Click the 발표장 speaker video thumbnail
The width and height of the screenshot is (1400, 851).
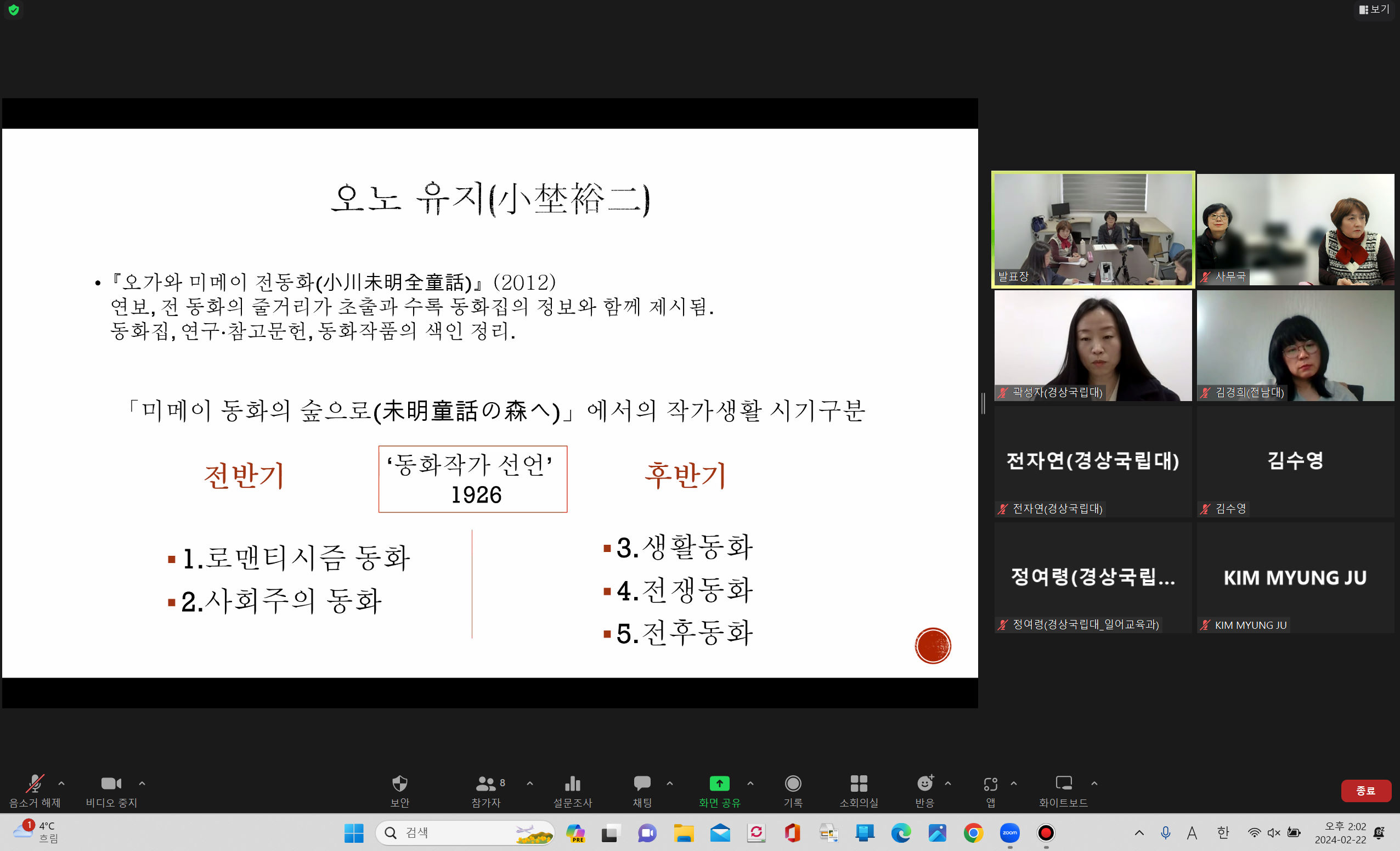click(x=1093, y=229)
